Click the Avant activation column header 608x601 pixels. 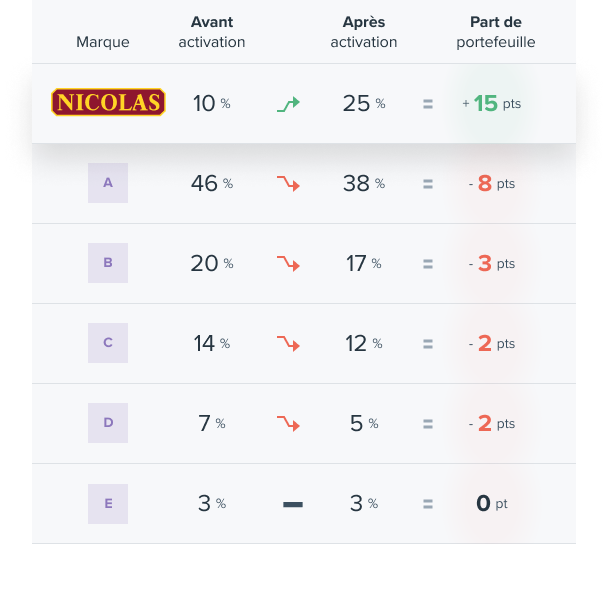pos(212,32)
